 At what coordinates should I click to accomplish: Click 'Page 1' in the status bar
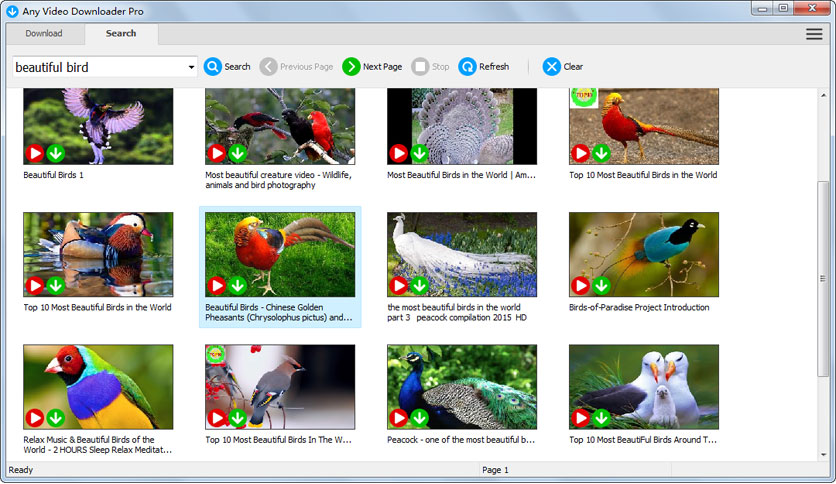pyautogui.click(x=495, y=470)
